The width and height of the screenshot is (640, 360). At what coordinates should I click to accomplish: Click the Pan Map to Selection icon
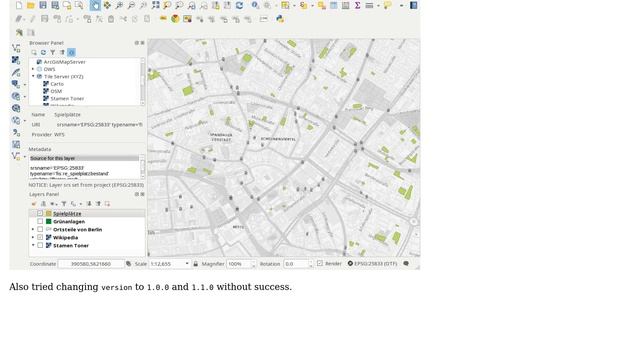point(107,5)
